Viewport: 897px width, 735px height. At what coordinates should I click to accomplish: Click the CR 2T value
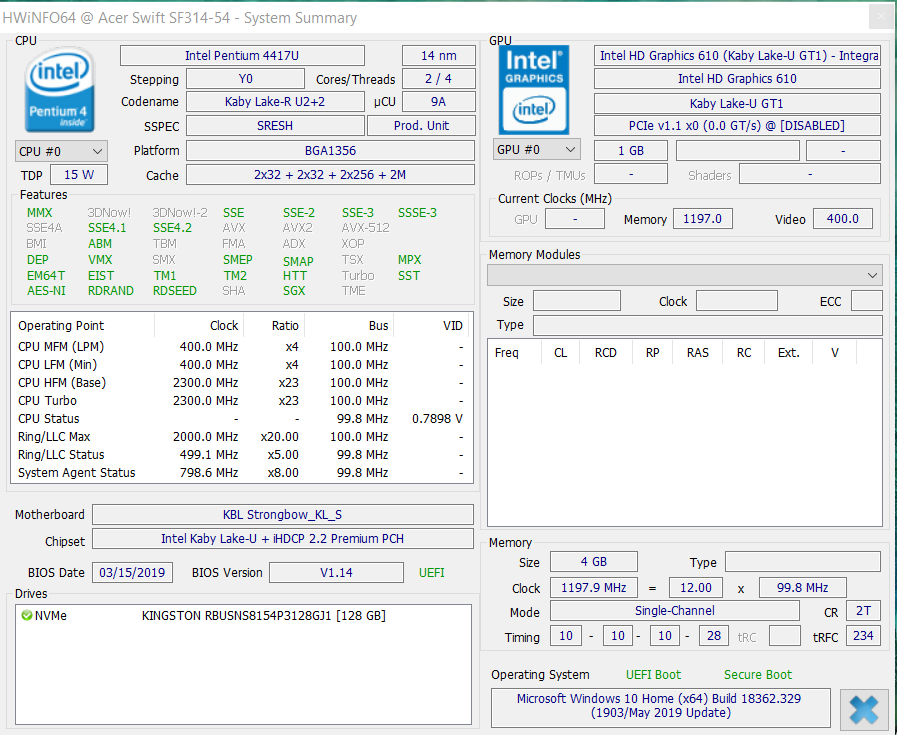[x=863, y=611]
